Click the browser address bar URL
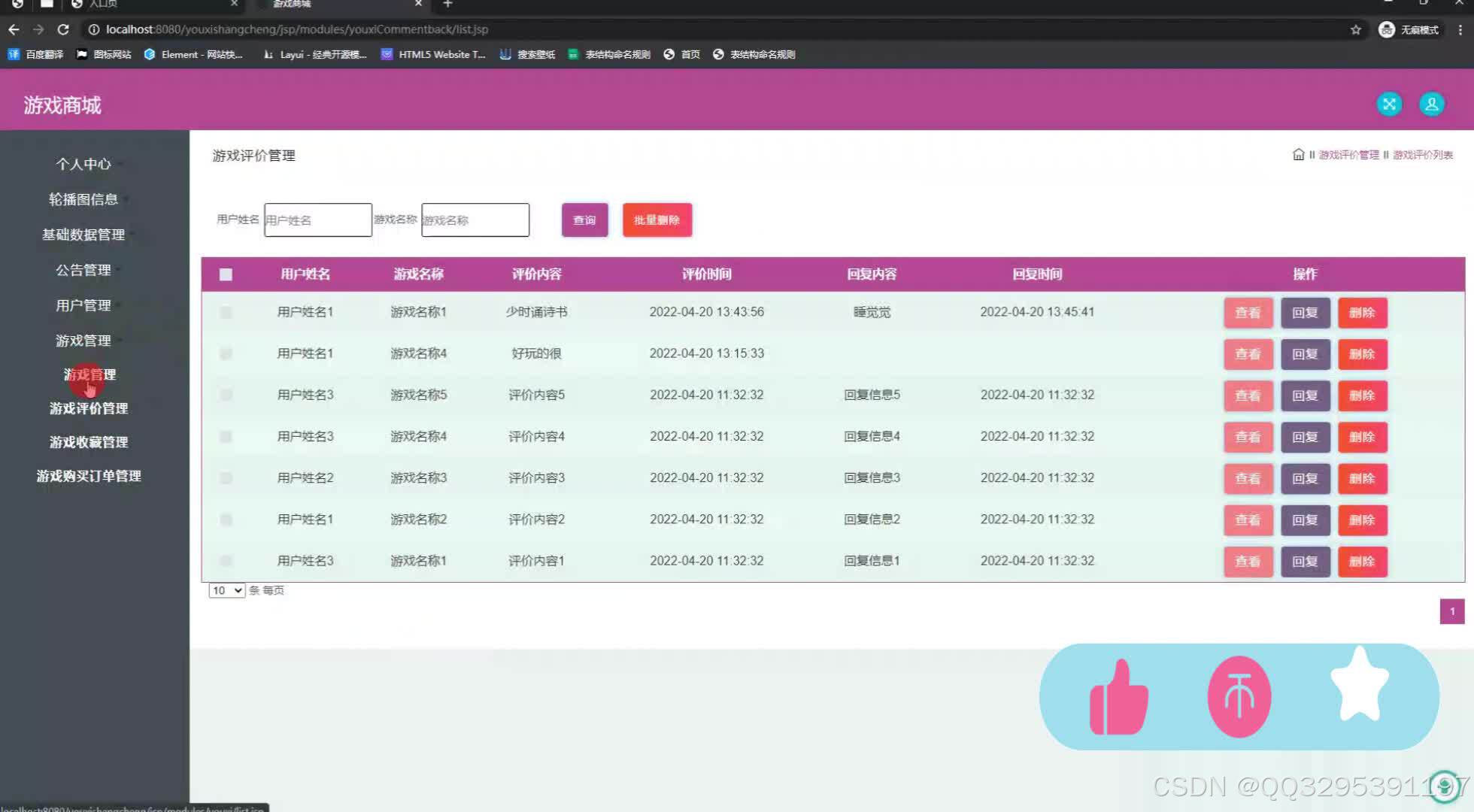Viewport: 1474px width, 812px height. [x=297, y=29]
